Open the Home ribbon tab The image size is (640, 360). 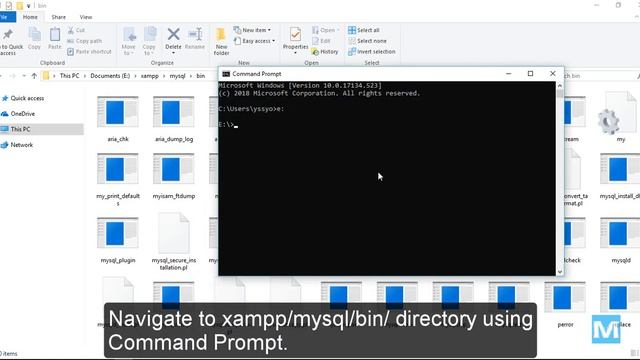(30, 17)
